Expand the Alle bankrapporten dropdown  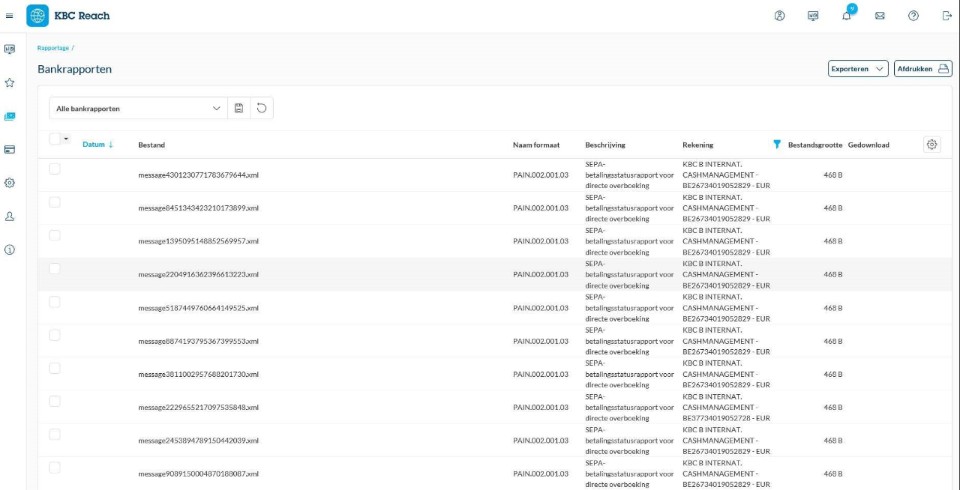(138, 108)
